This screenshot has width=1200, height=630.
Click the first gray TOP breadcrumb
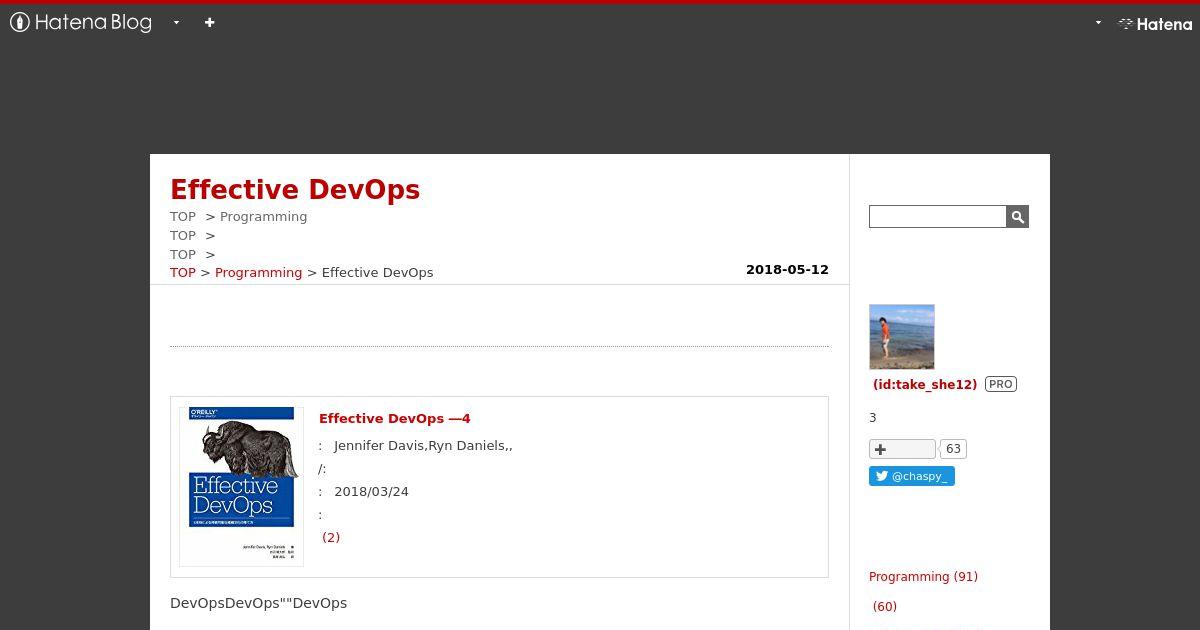coord(183,216)
